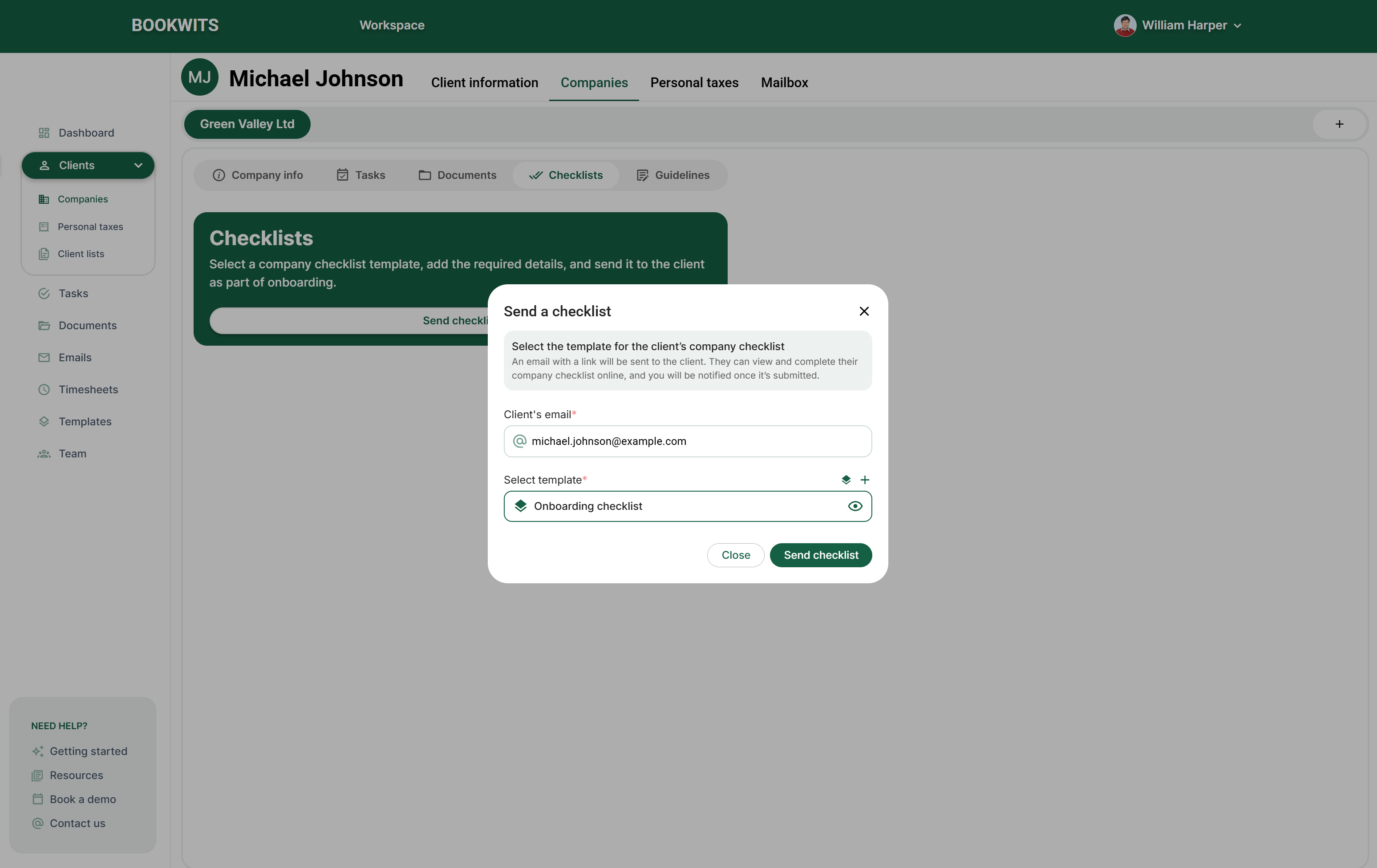Screen dimensions: 1377x868
Task: Click the Team people icon in sidebar
Action: tap(44, 453)
